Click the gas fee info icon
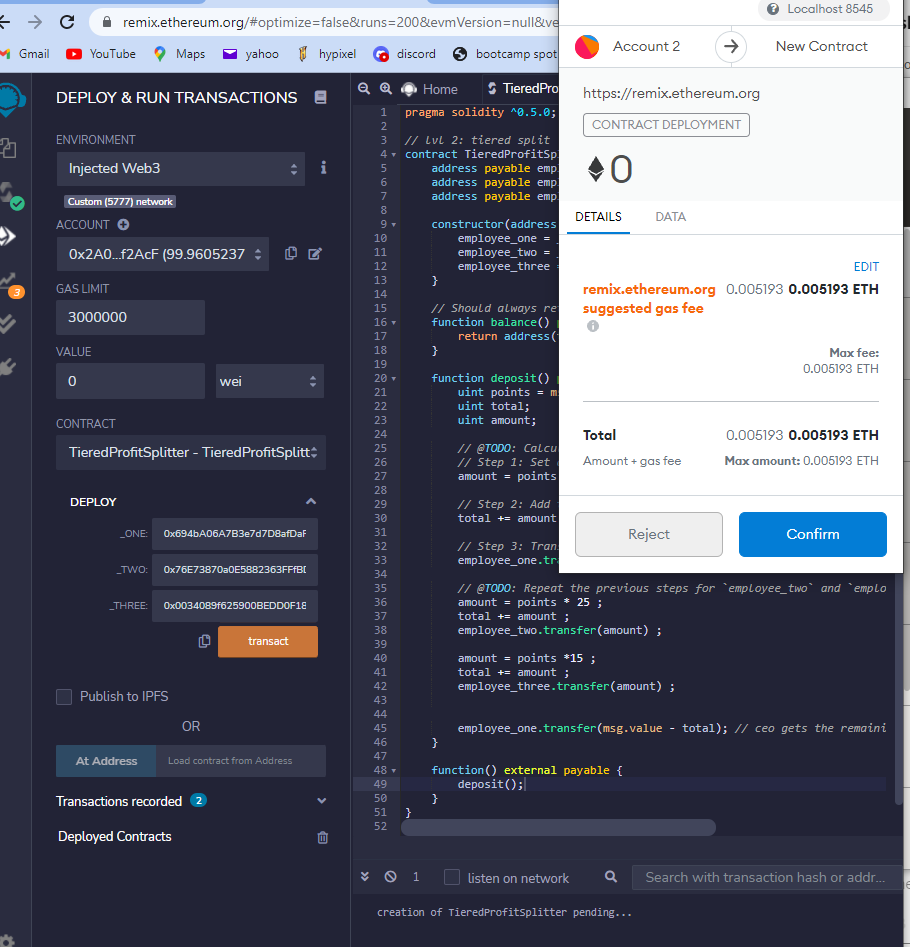This screenshot has width=910, height=947. [x=593, y=326]
